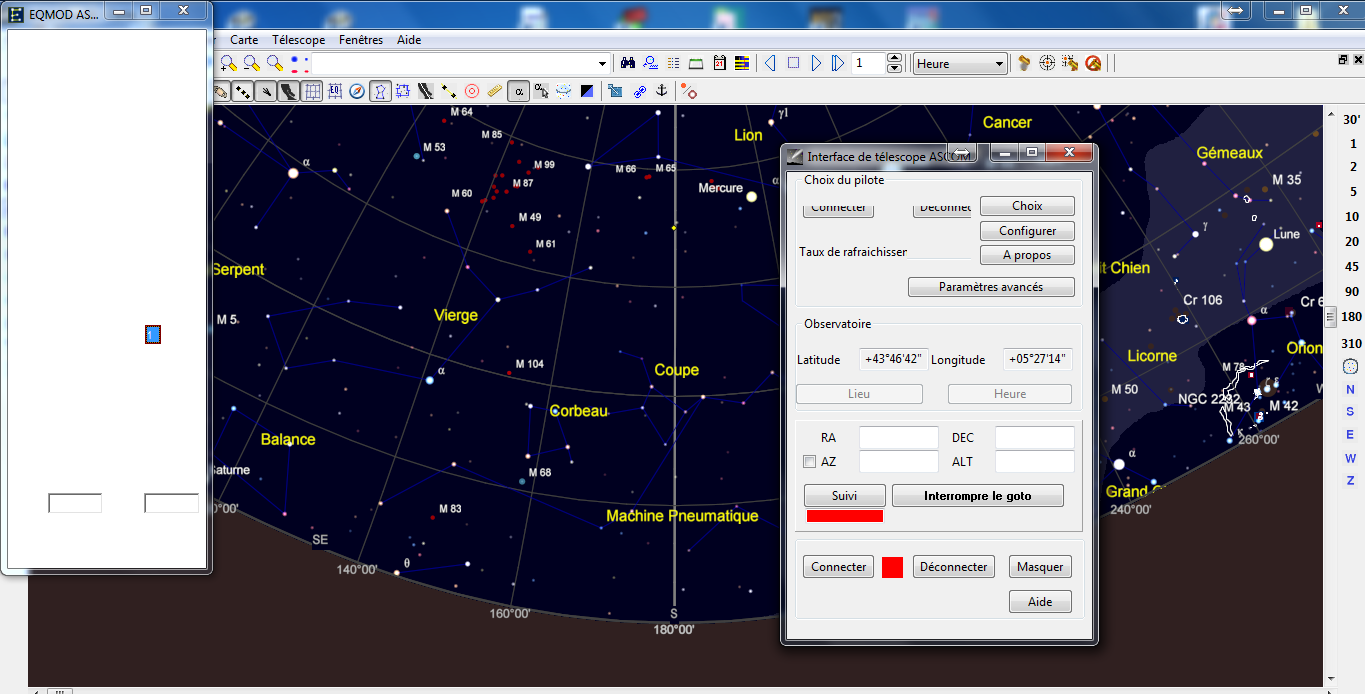Click the red connection status square
The width and height of the screenshot is (1365, 694).
click(x=892, y=567)
